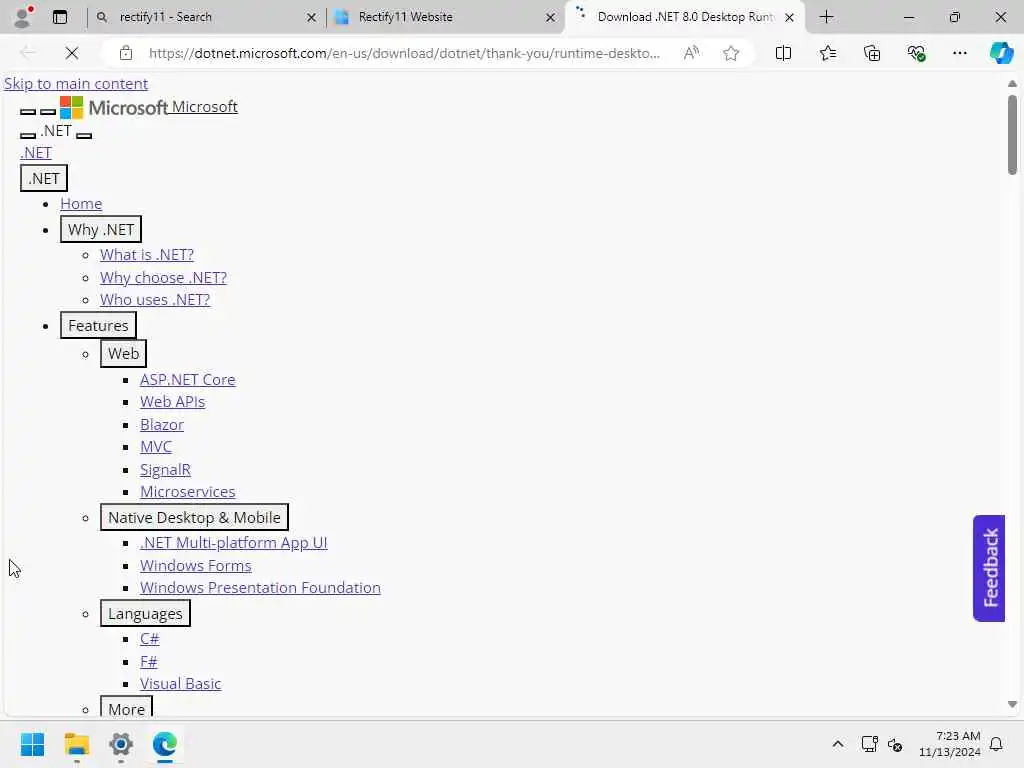The height and width of the screenshot is (768, 1024).
Task: View site information lock icon
Action: pos(126,53)
